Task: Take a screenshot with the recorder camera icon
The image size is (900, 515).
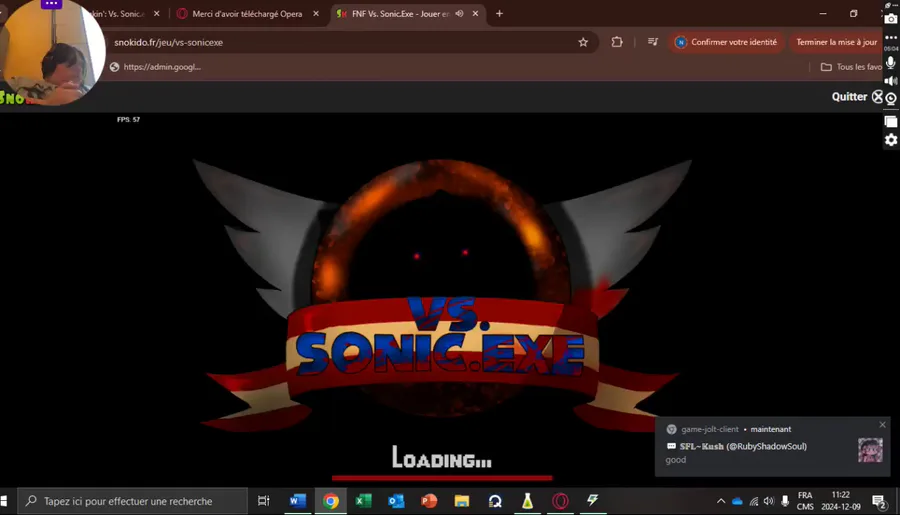Action: click(891, 19)
